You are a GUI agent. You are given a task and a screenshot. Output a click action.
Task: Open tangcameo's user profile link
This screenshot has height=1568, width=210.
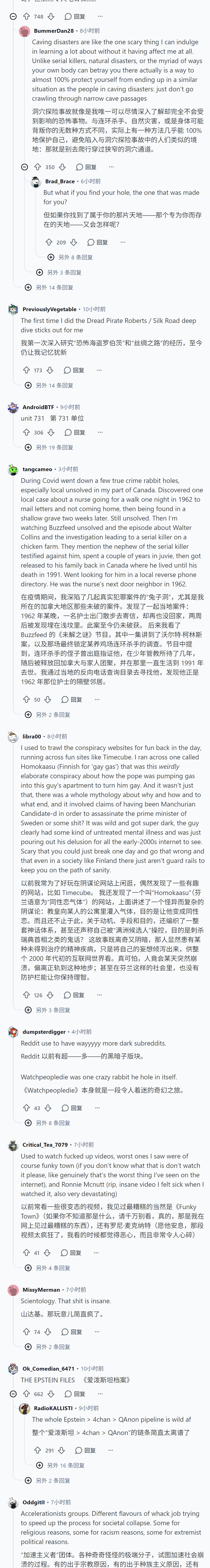pos(37,469)
